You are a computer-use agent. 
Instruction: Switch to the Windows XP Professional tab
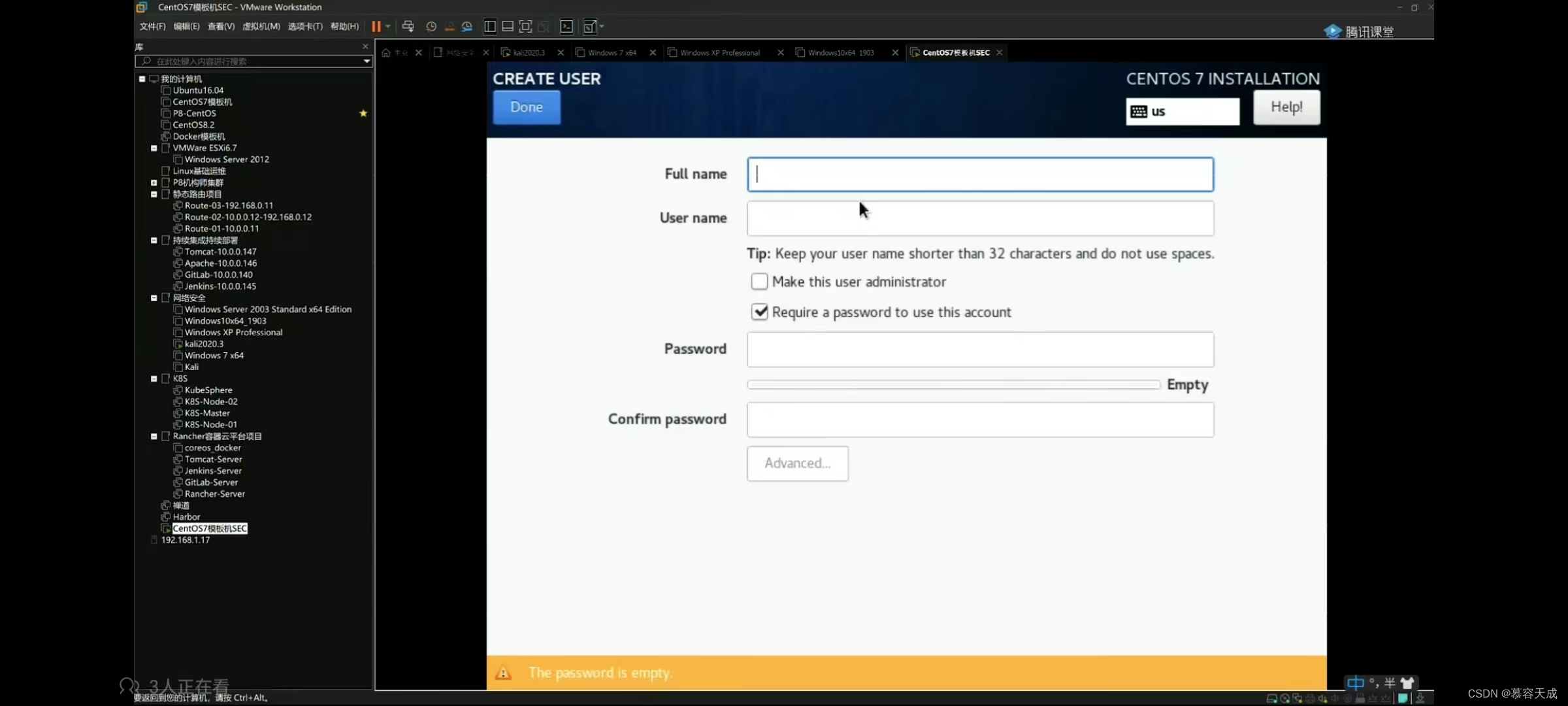pos(719,53)
